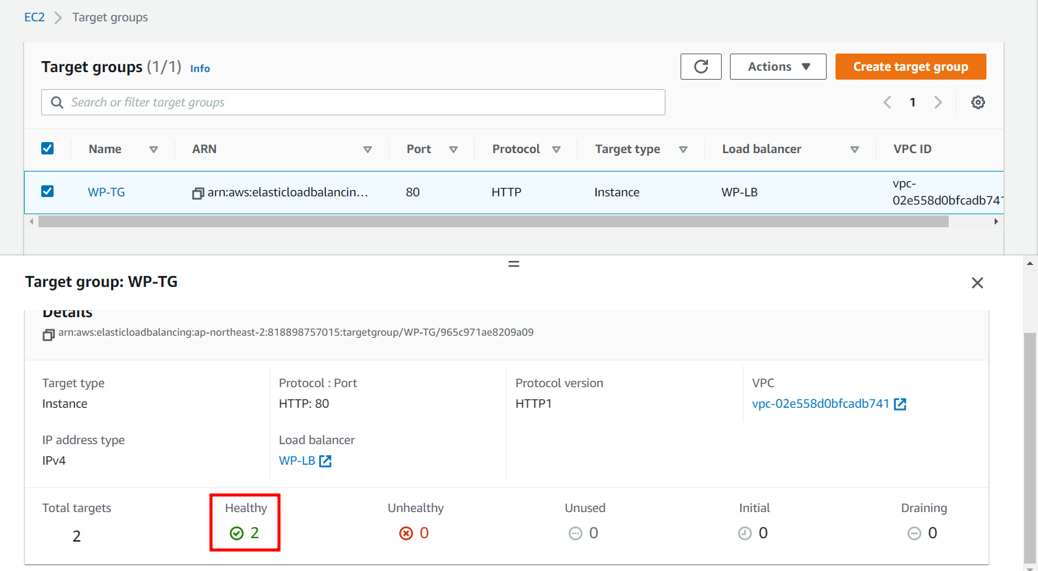Image resolution: width=1038 pixels, height=571 pixels.
Task: Copy the WP-TG ARN in table row
Action: click(197, 193)
